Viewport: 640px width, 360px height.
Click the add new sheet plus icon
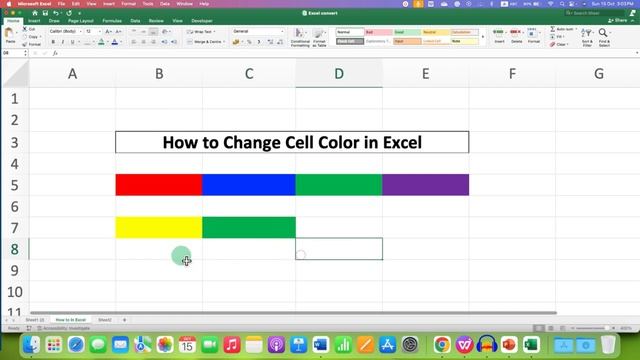pos(124,320)
